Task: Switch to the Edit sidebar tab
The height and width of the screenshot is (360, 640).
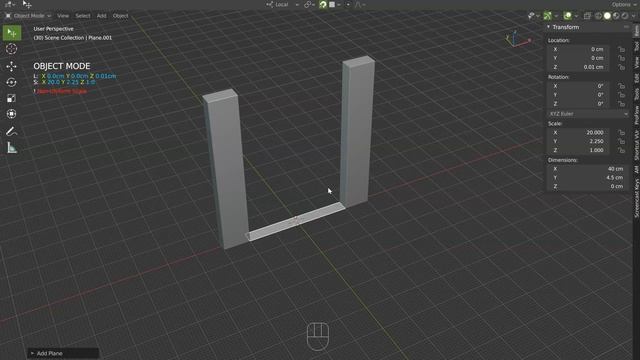Action: (636, 78)
